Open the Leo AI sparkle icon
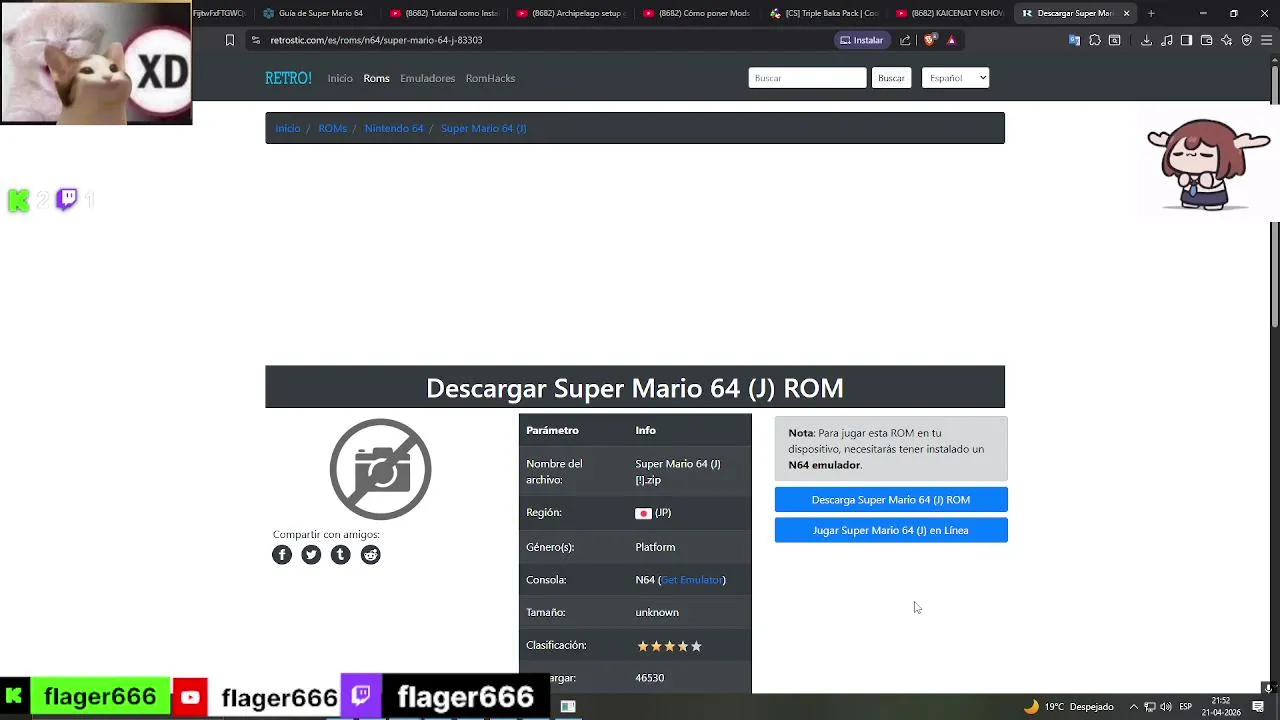 [x=1226, y=40]
